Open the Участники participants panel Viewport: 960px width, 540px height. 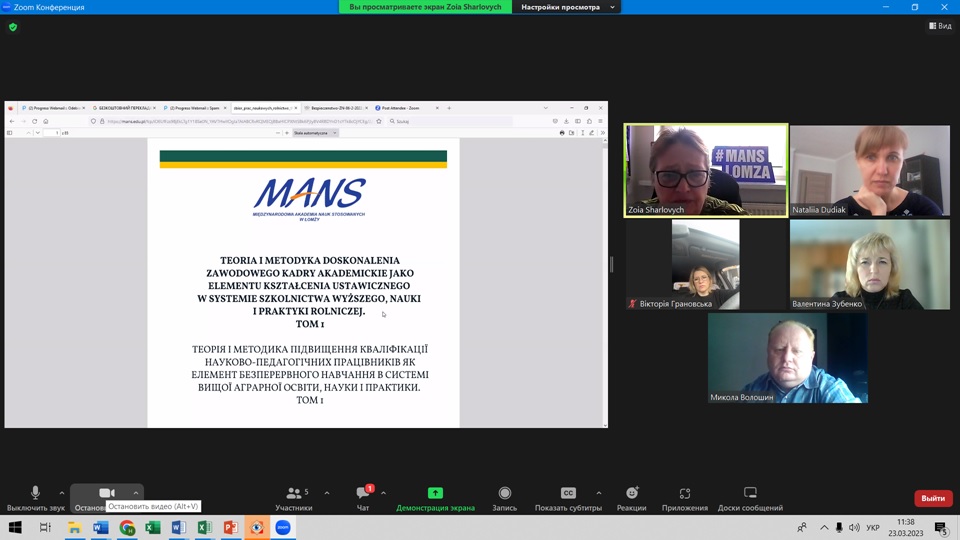[x=294, y=498]
